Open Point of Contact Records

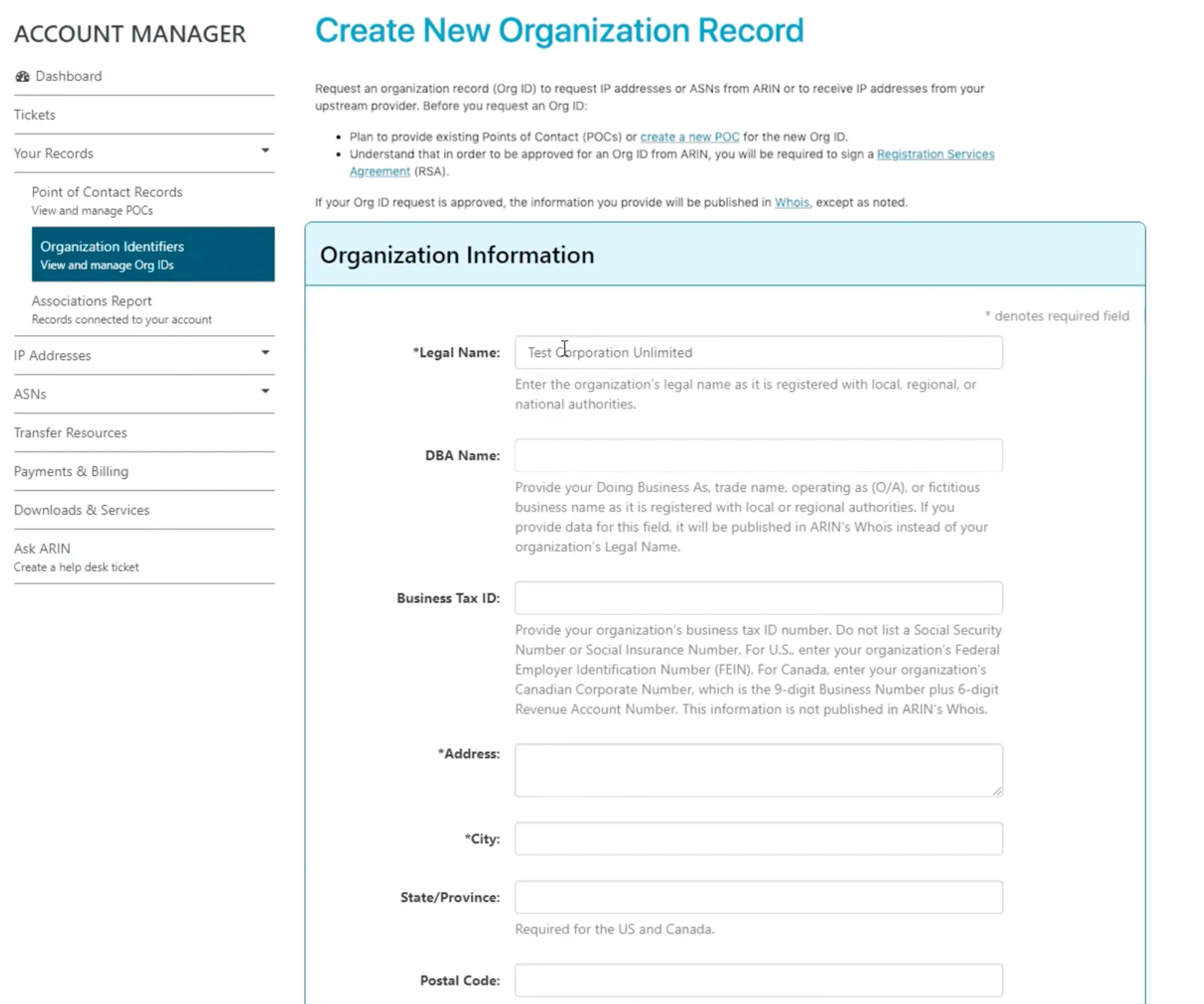pos(107,192)
